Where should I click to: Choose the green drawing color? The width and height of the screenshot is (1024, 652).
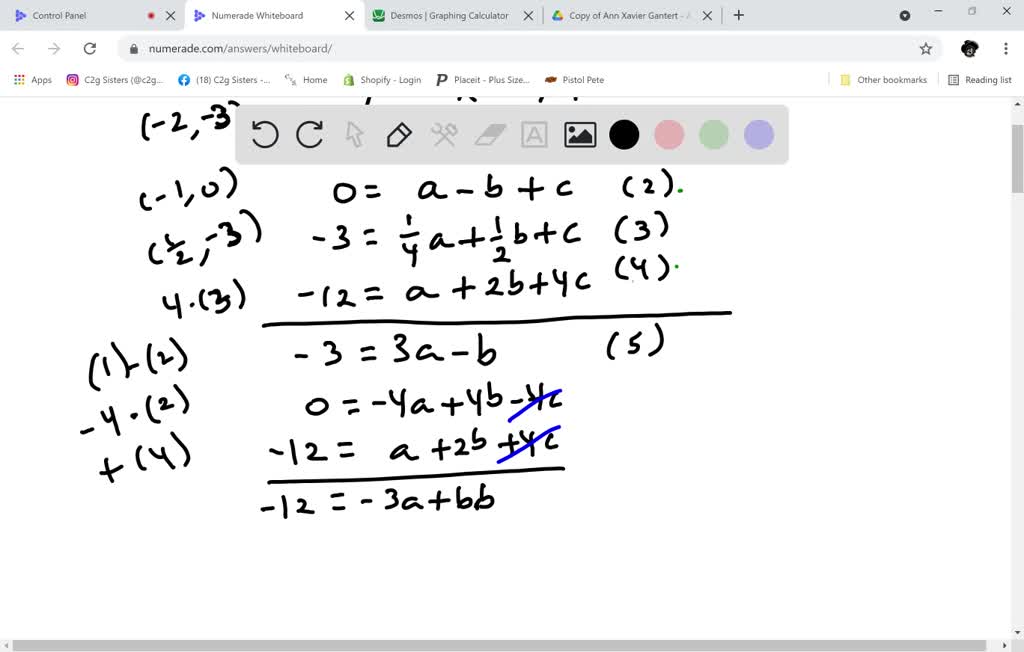click(x=713, y=134)
